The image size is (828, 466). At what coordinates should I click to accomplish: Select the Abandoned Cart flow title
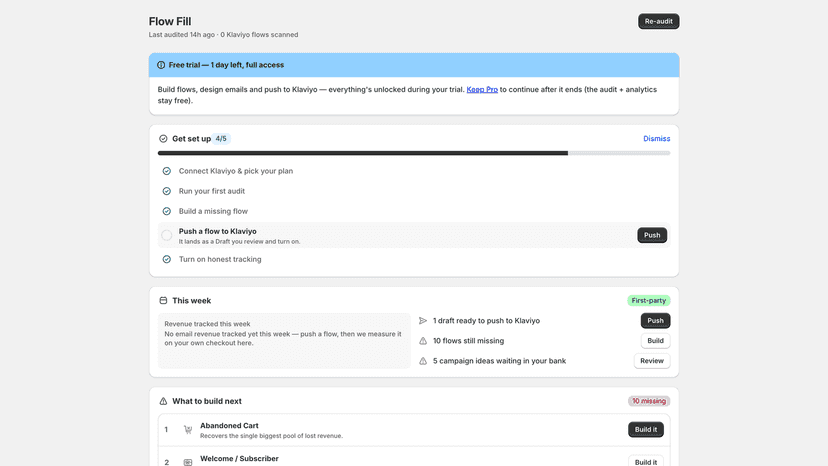tap(229, 425)
